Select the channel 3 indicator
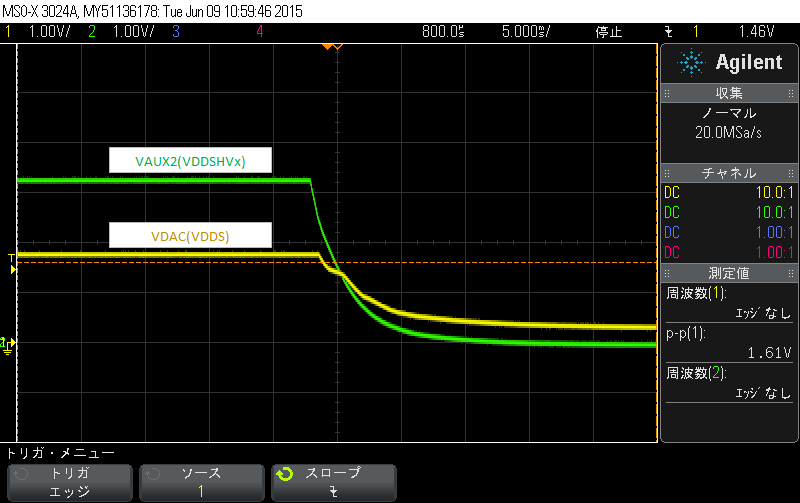 click(x=176, y=32)
